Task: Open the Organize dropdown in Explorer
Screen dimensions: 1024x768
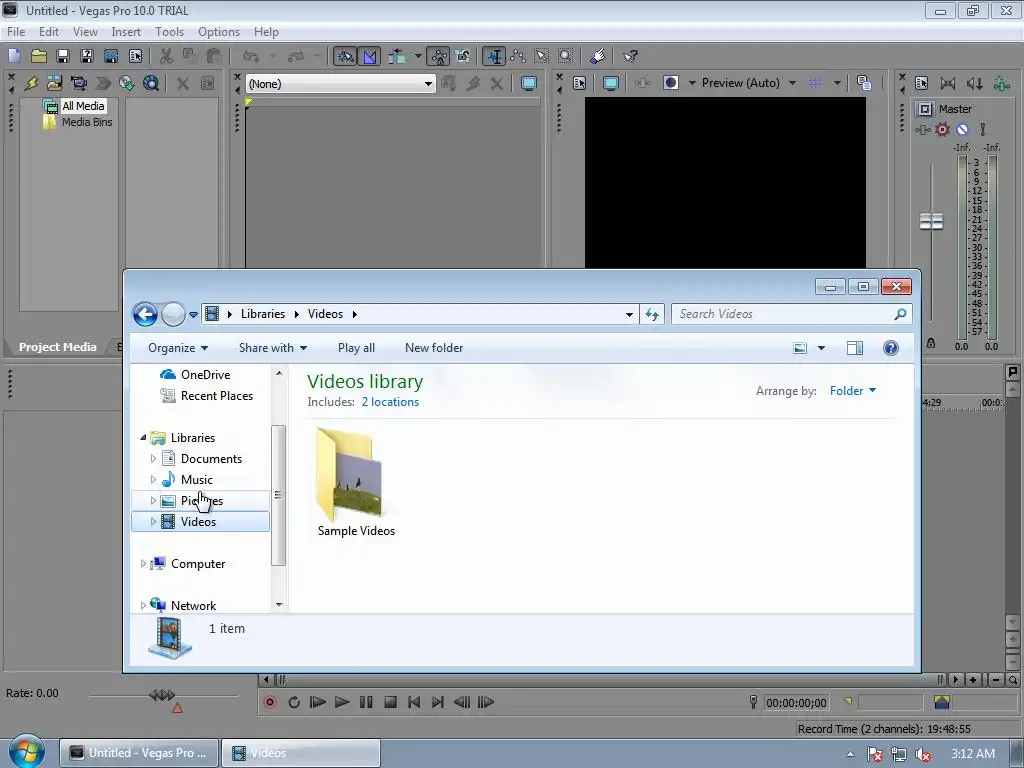Action: point(178,348)
